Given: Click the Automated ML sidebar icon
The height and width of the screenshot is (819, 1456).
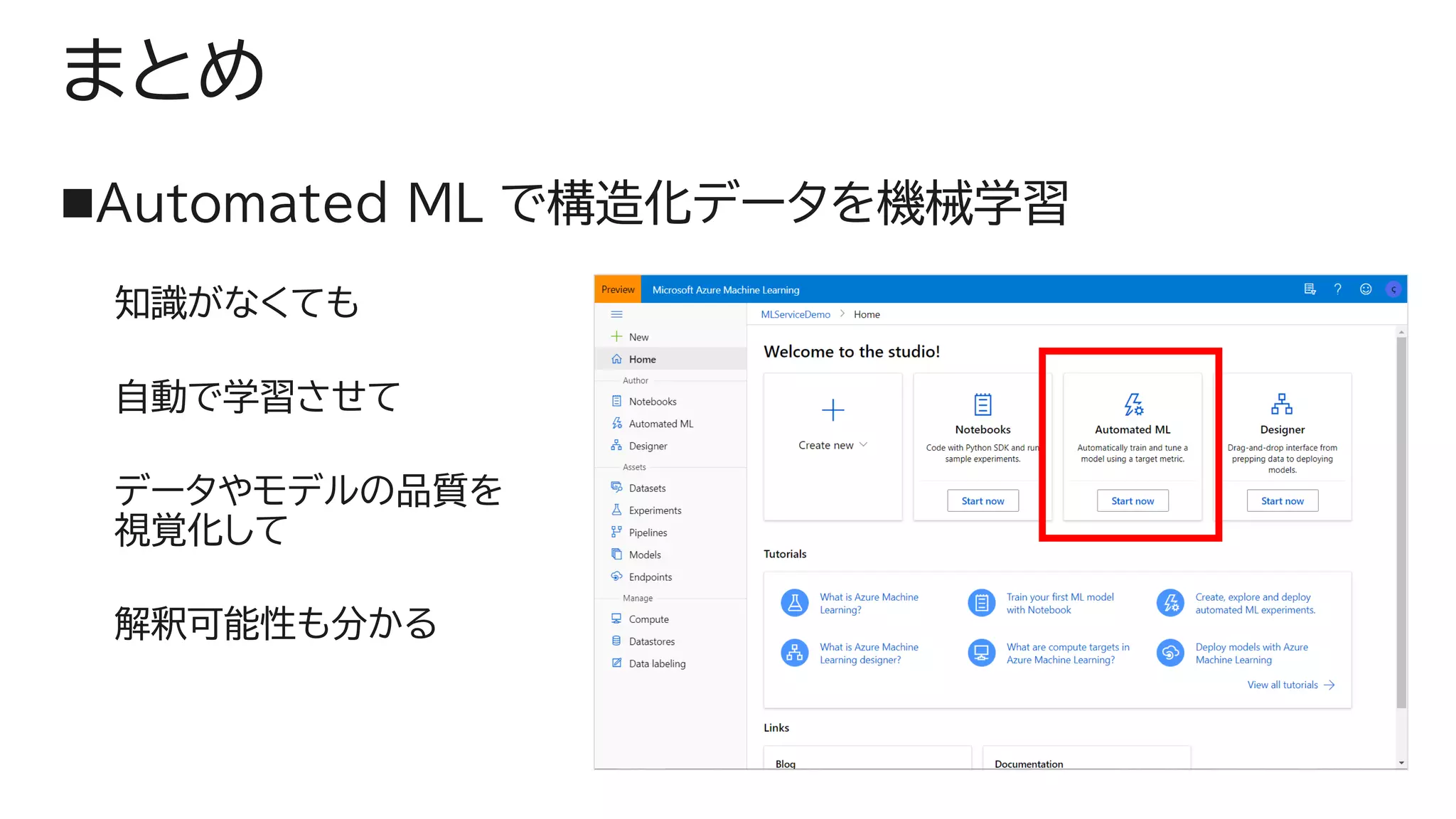Looking at the screenshot, I should pyautogui.click(x=616, y=423).
